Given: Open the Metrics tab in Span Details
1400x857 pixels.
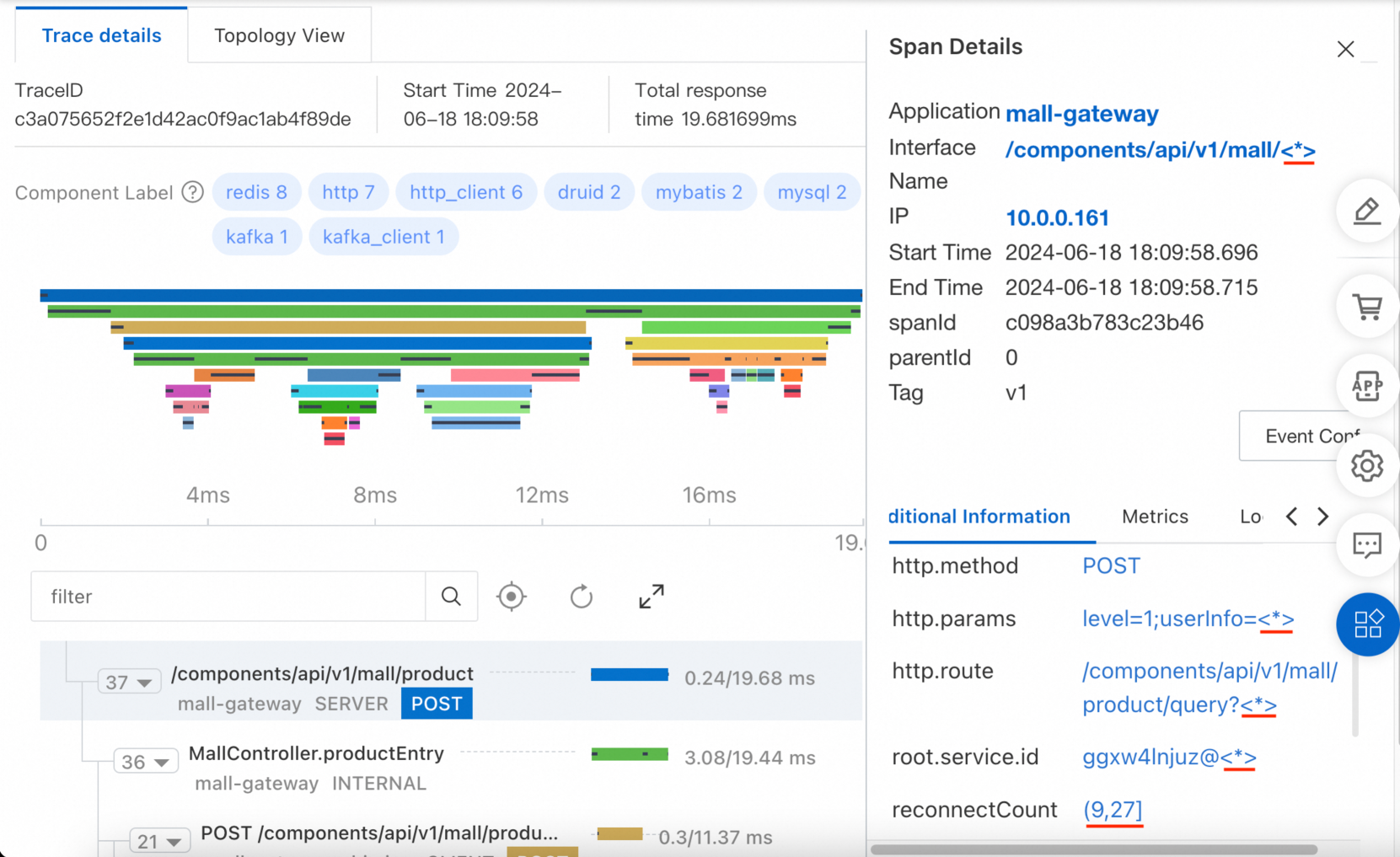Looking at the screenshot, I should coord(1155,517).
